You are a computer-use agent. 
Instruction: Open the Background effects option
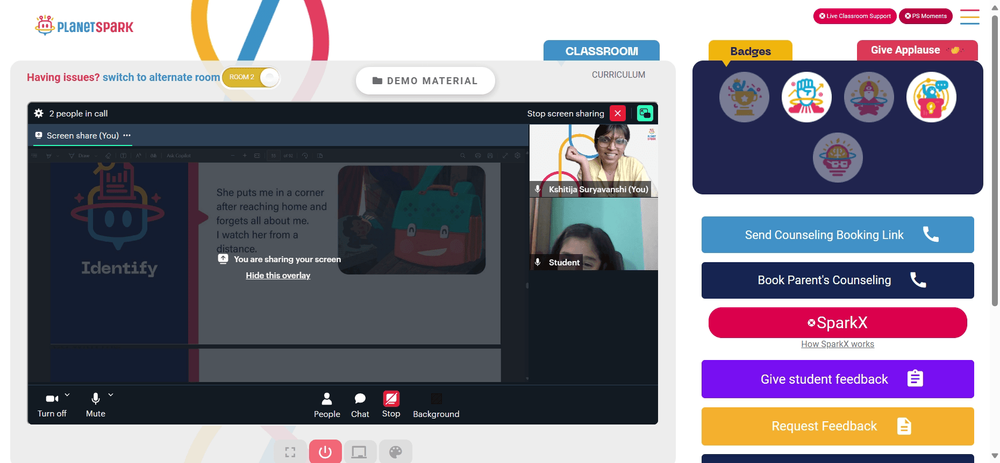pyautogui.click(x=436, y=405)
